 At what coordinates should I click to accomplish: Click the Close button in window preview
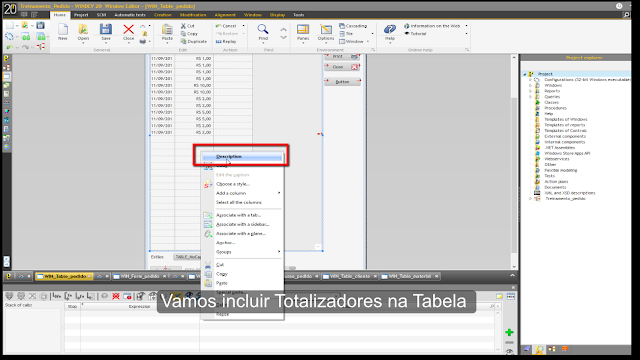[342, 67]
